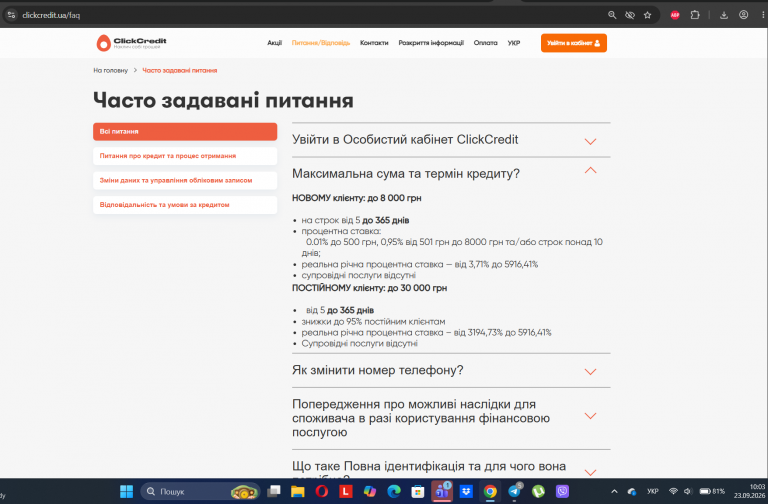Viewport: 768px width, 504px height.
Task: Select the 'Всі питання' category tab
Action: coord(185,132)
